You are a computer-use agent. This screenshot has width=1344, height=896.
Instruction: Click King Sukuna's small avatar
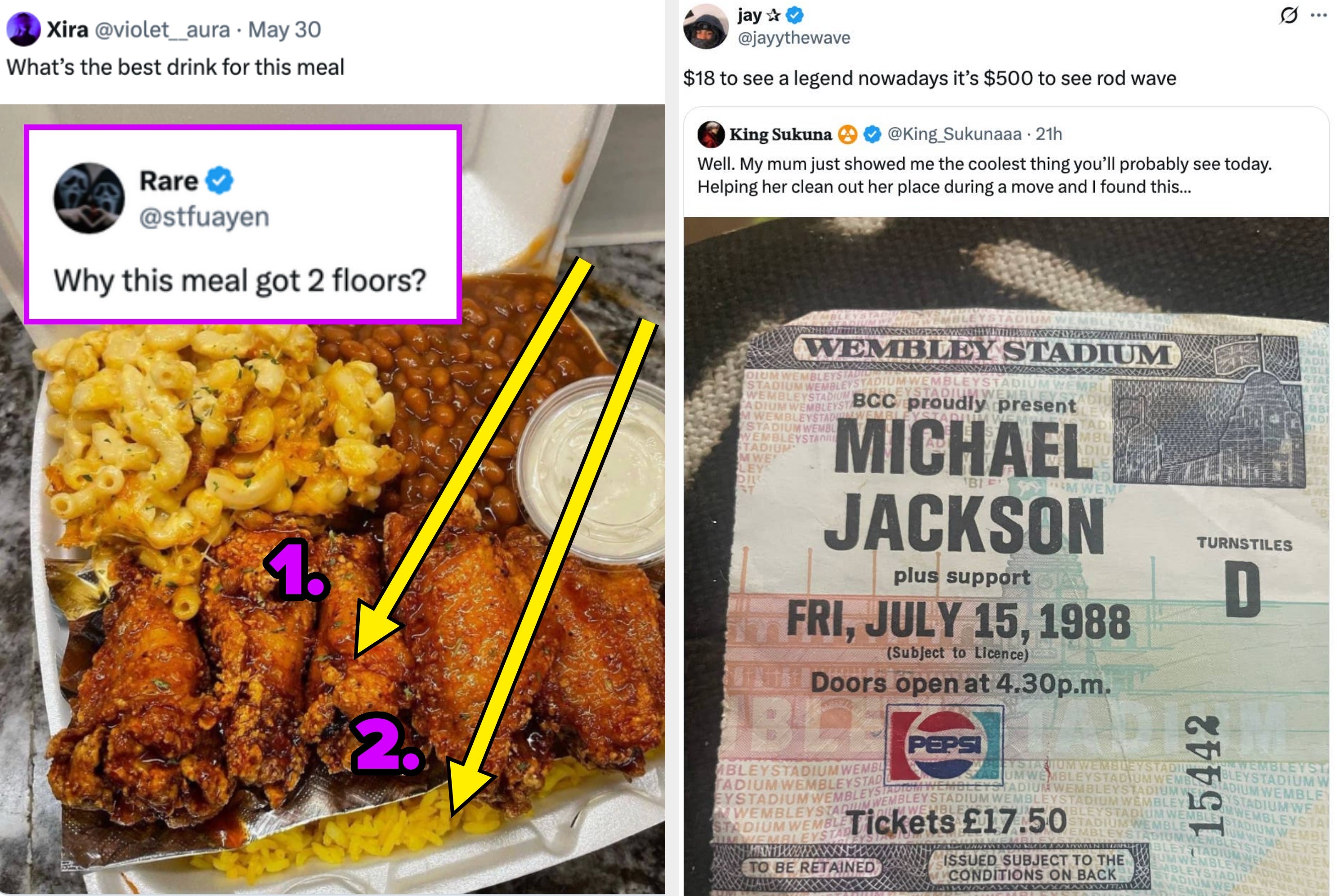click(x=711, y=134)
